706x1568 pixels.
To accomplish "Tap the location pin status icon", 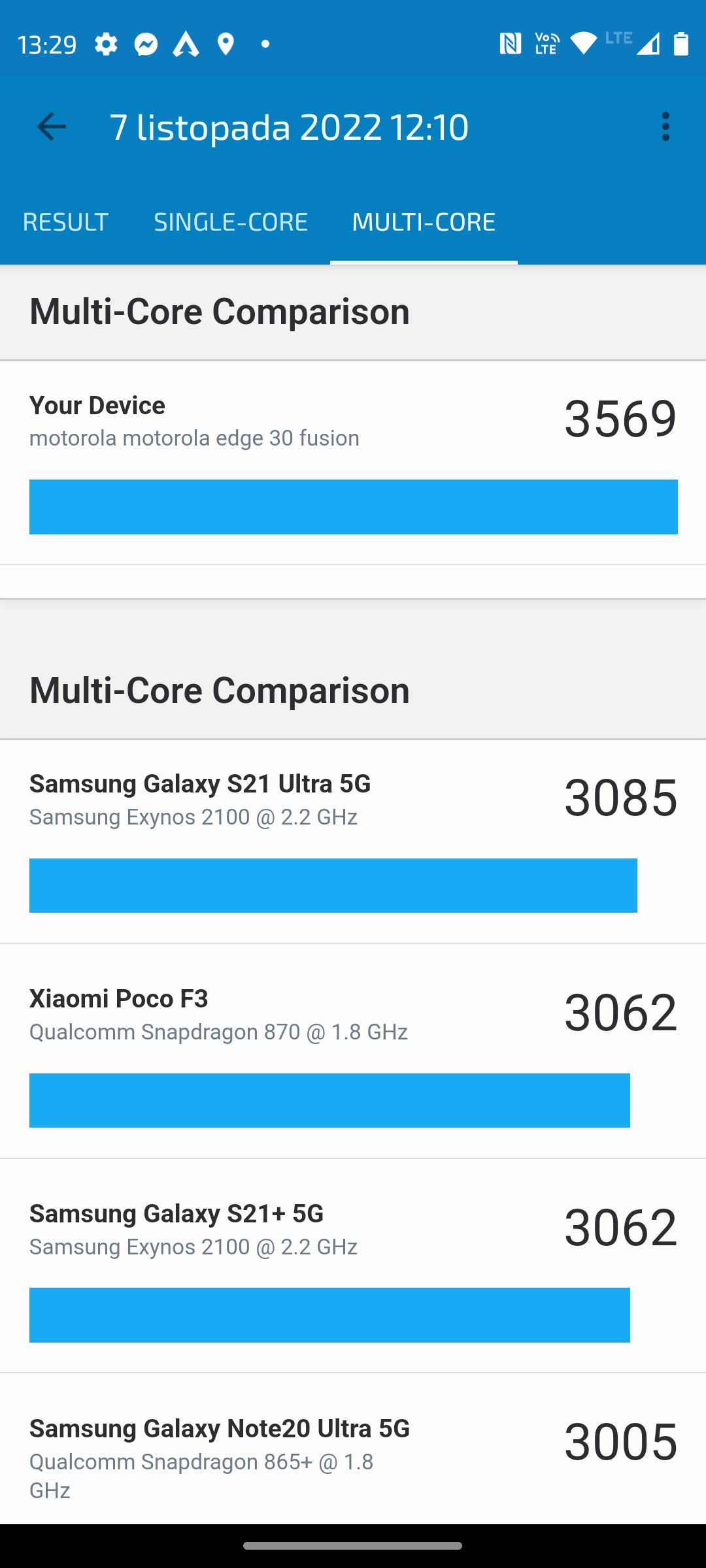I will 226,44.
